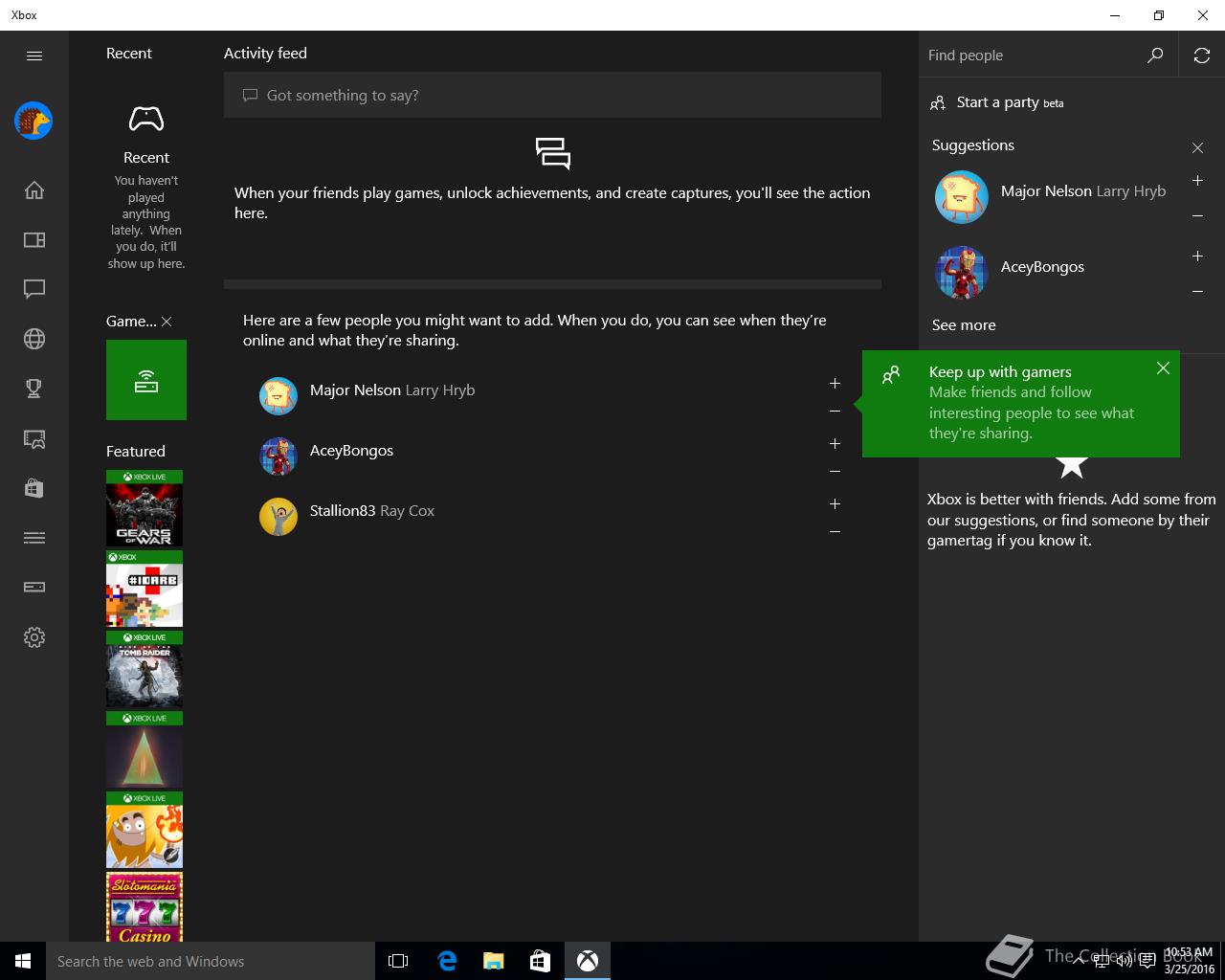Viewport: 1225px width, 980px height.
Task: Remove Major Nelson from sidebar Suggestions
Action: point(1197,215)
